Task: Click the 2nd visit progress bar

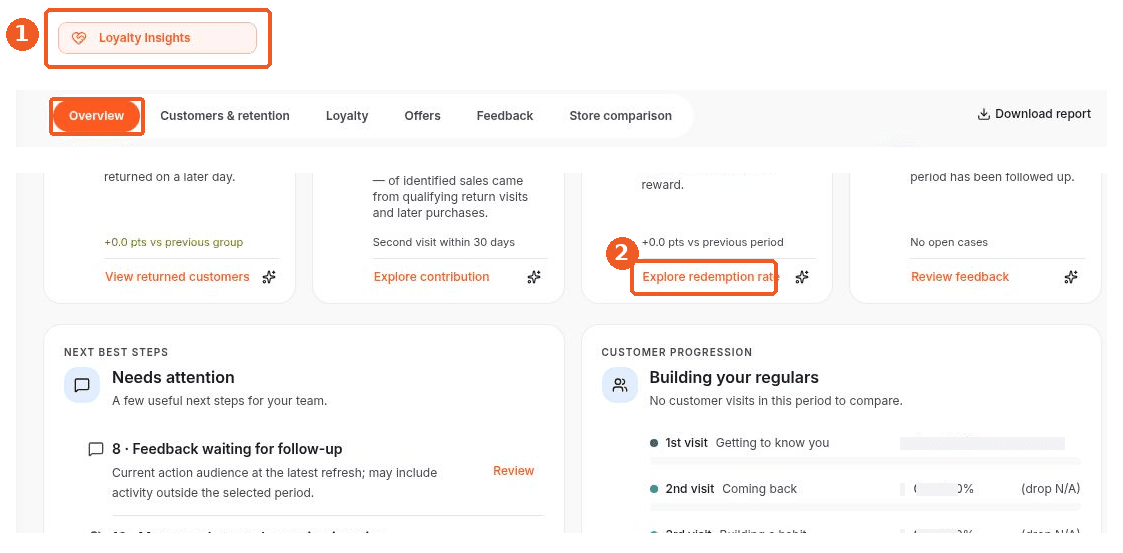Action: (x=865, y=506)
